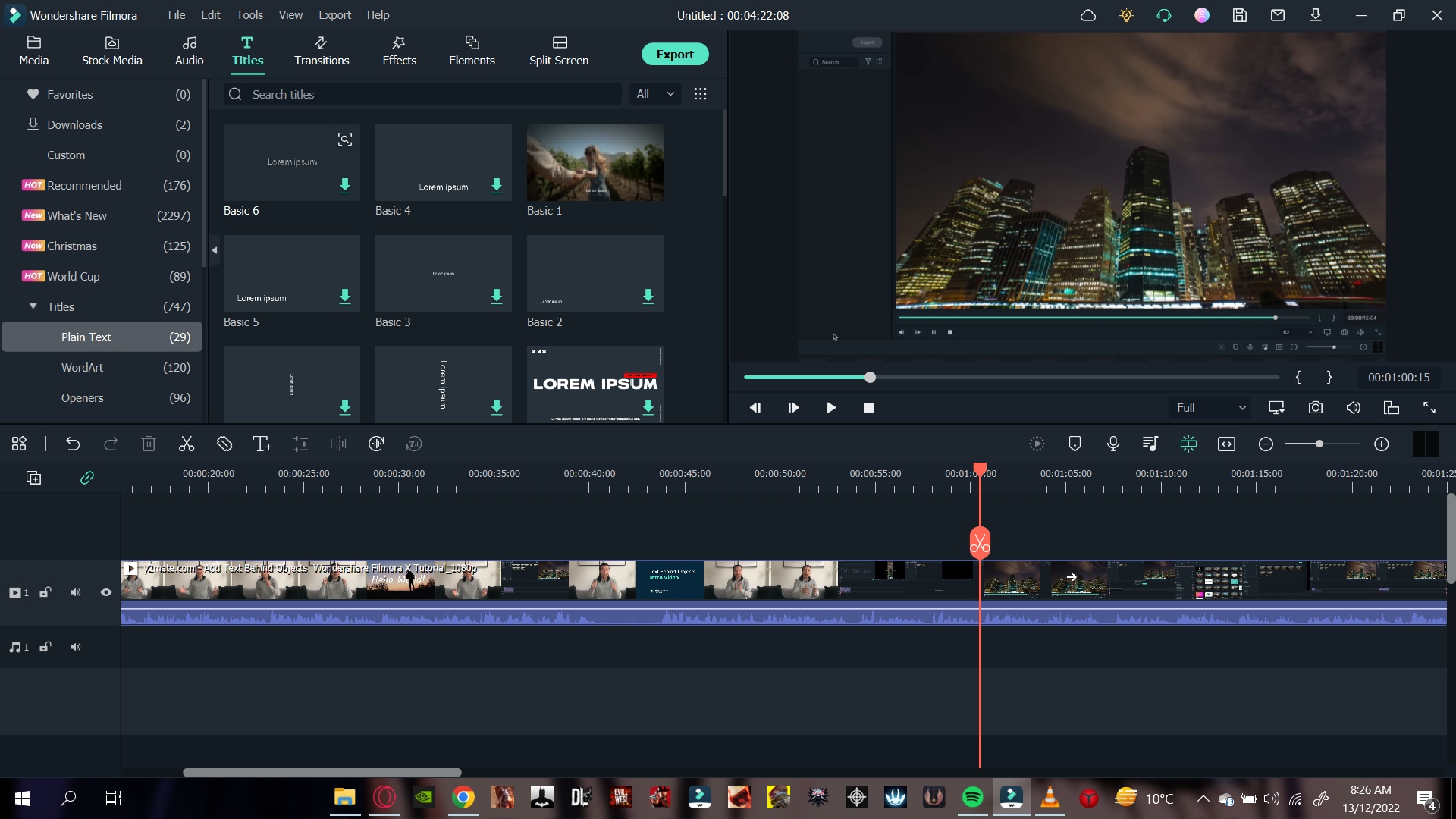The image size is (1456, 819).
Task: Select the Titles tab in media panel
Action: (247, 50)
